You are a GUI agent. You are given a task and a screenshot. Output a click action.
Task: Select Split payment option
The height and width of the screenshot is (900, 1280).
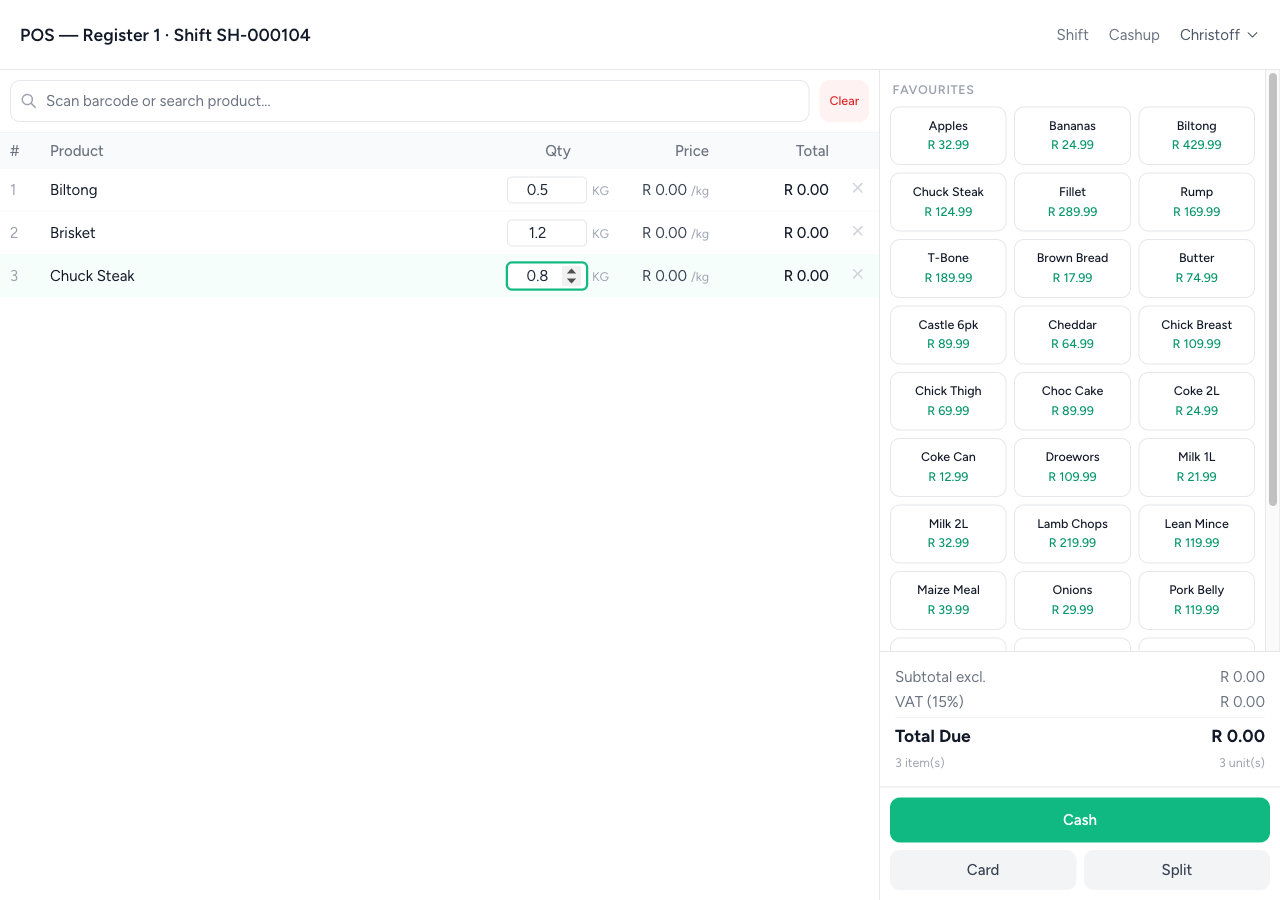(1176, 870)
